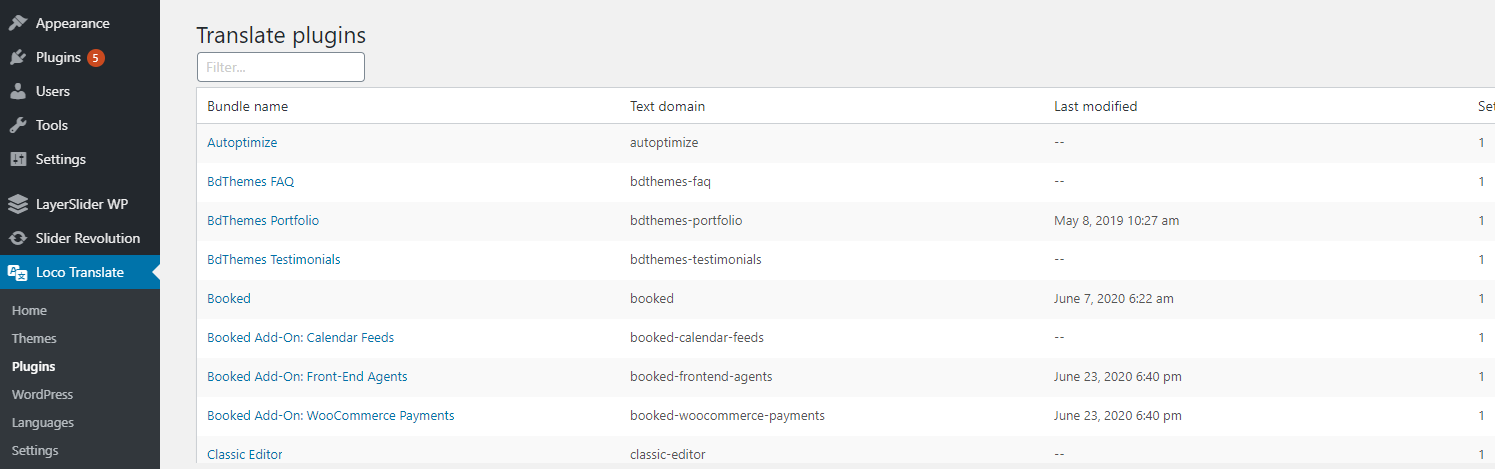Open Booked Add-On: WooCommerce Payments bundle
1495x469 pixels.
pos(330,415)
